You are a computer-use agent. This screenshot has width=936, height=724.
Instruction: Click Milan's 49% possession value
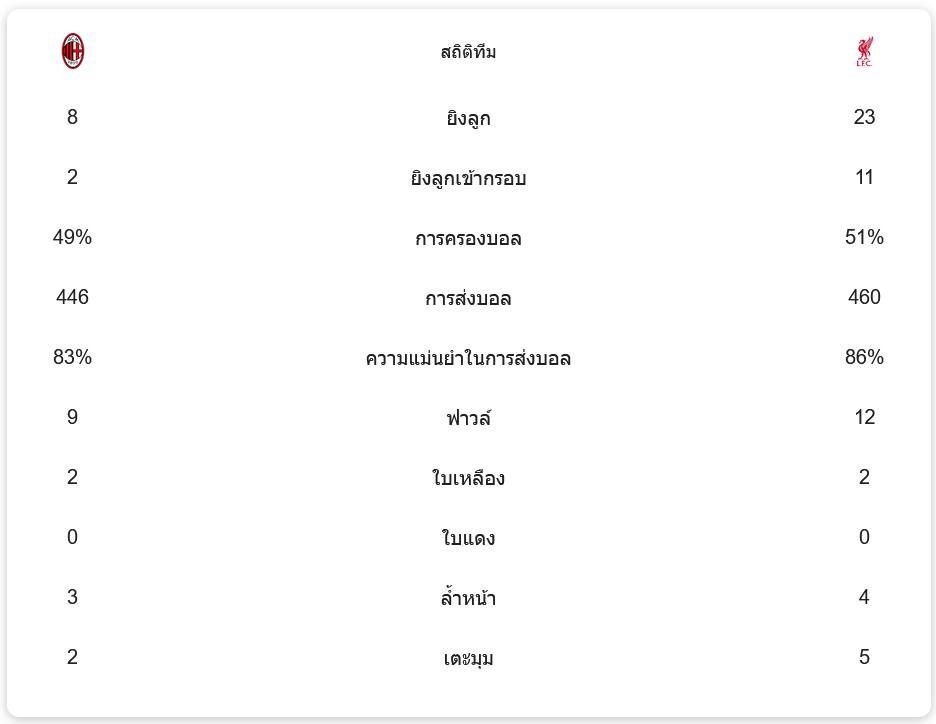click(72, 237)
